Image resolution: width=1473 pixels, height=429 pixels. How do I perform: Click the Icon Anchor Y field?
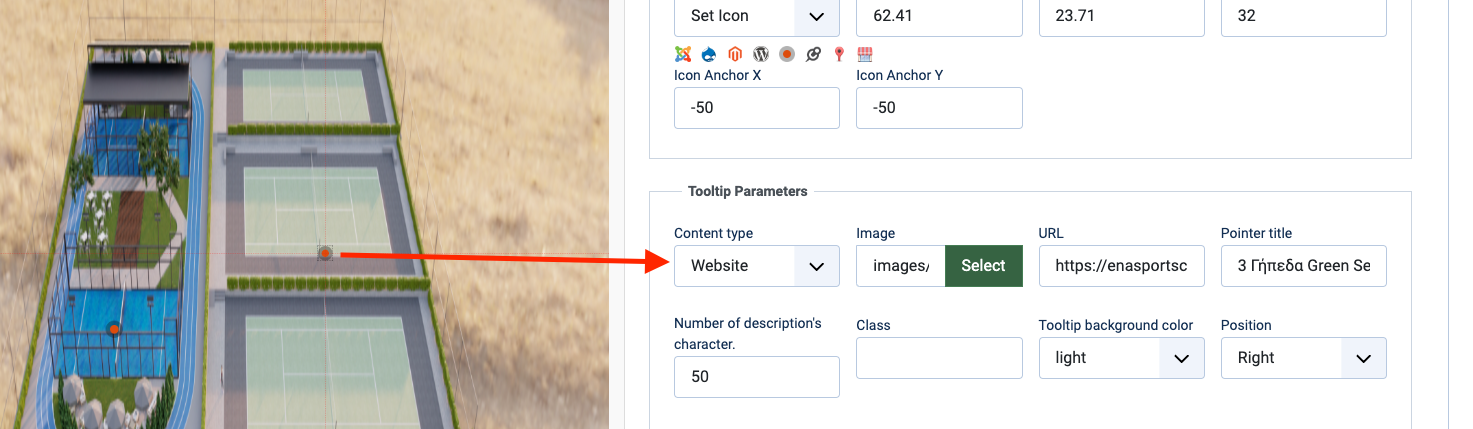pyautogui.click(x=939, y=108)
